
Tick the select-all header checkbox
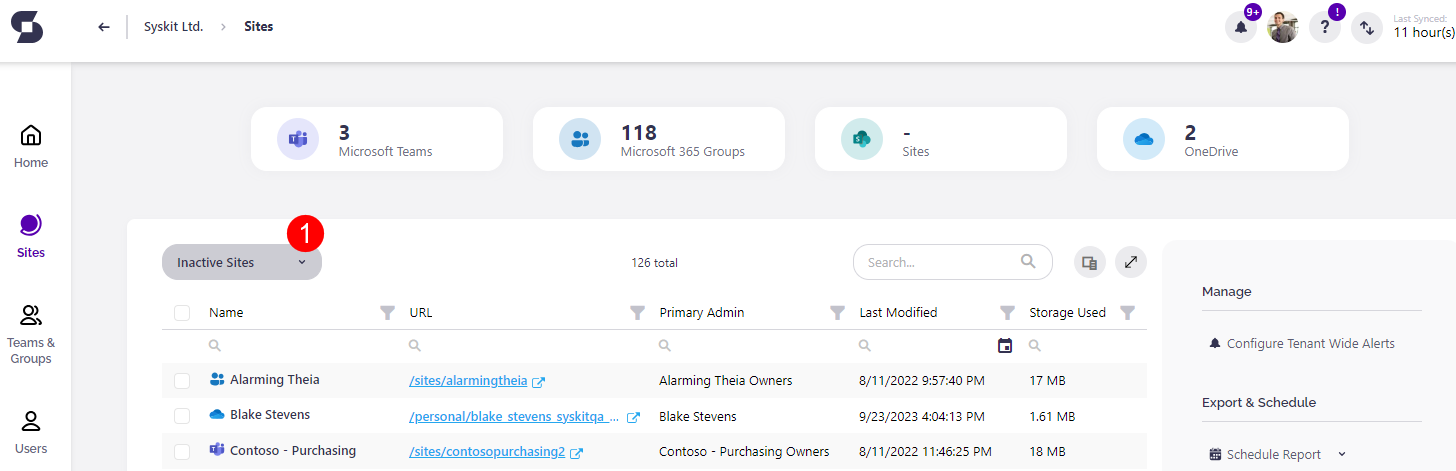pos(182,313)
